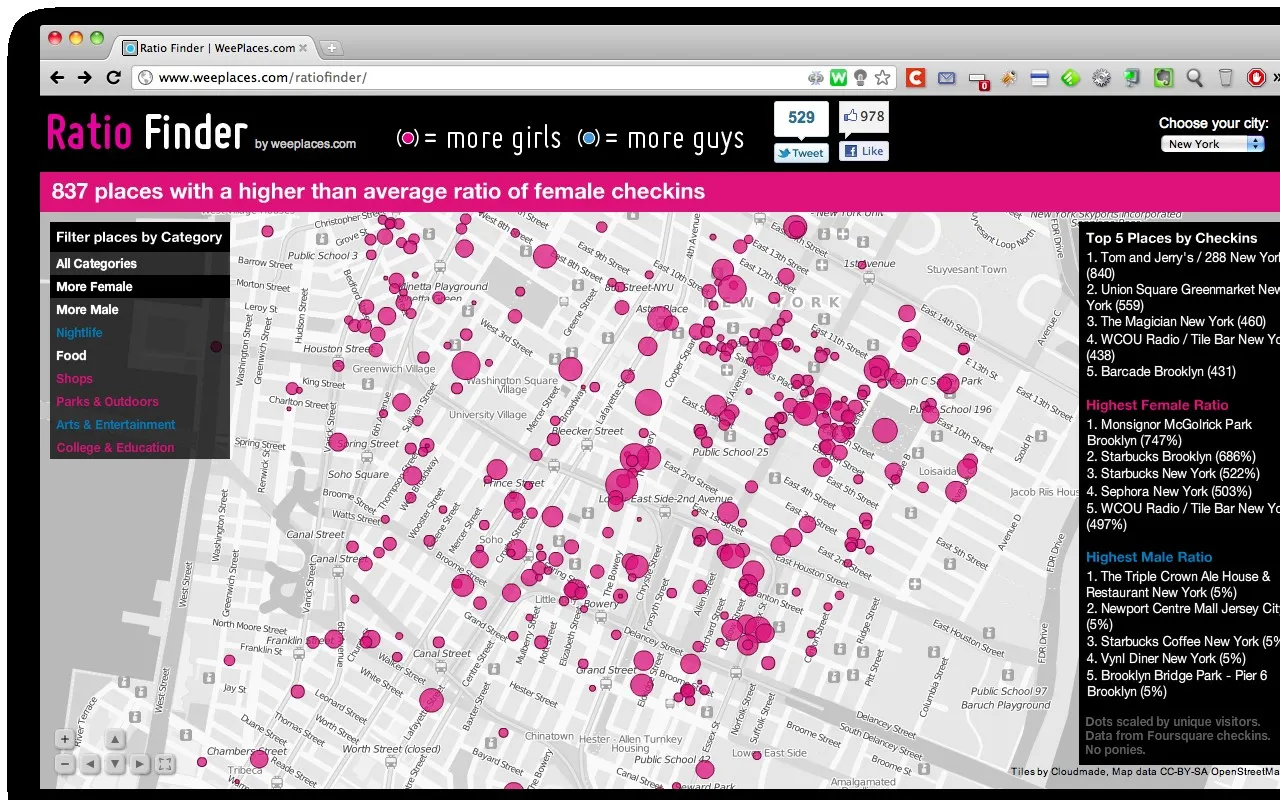This screenshot has width=1280, height=800.
Task: Click the trash can extension icon
Action: (1225, 77)
